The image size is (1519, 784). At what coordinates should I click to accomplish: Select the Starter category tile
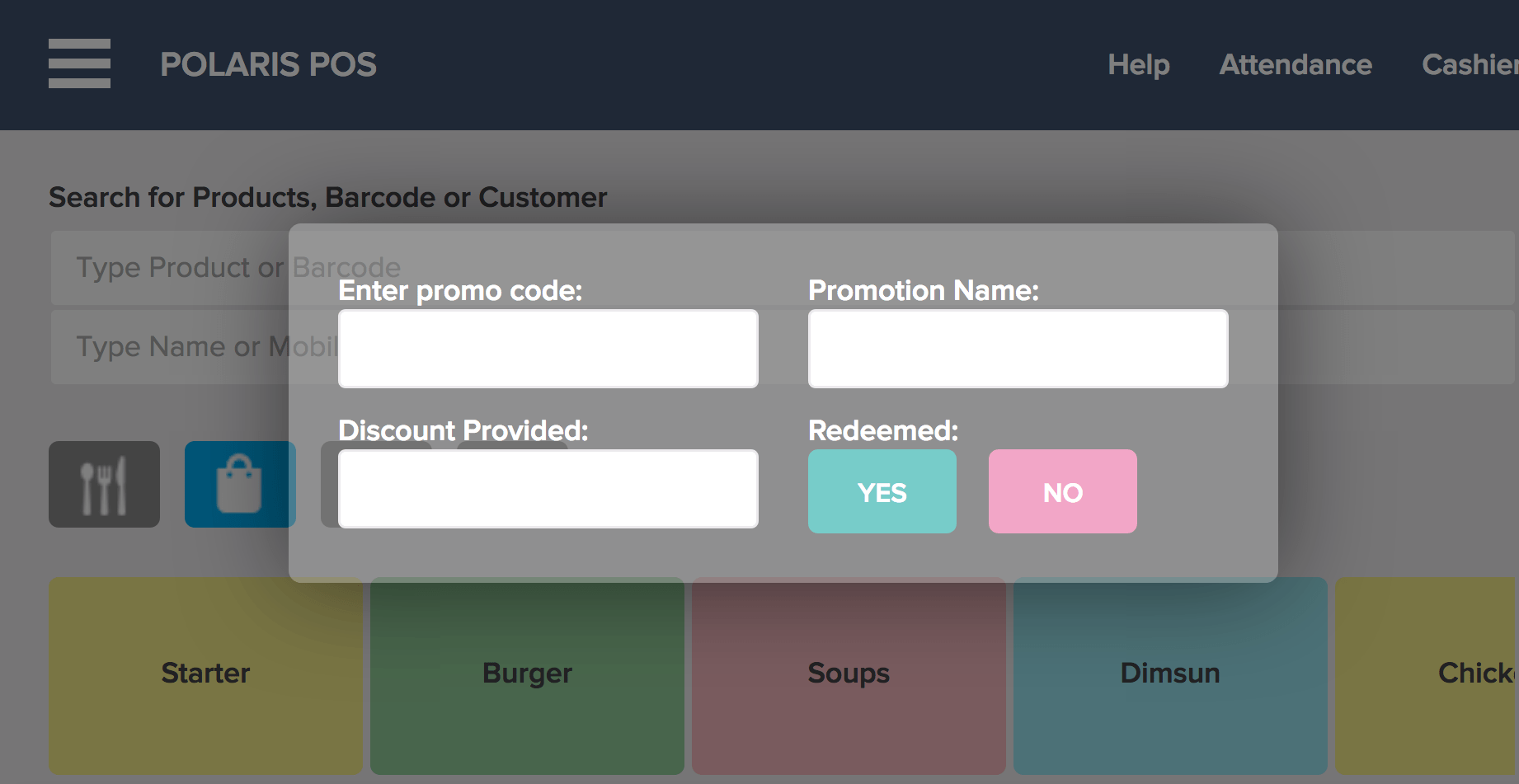205,674
